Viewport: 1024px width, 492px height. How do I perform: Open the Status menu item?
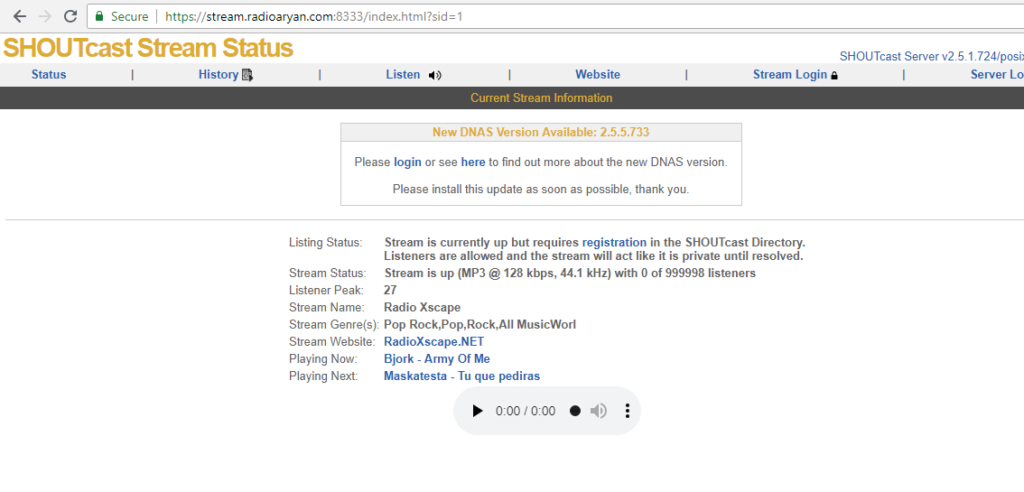49,75
